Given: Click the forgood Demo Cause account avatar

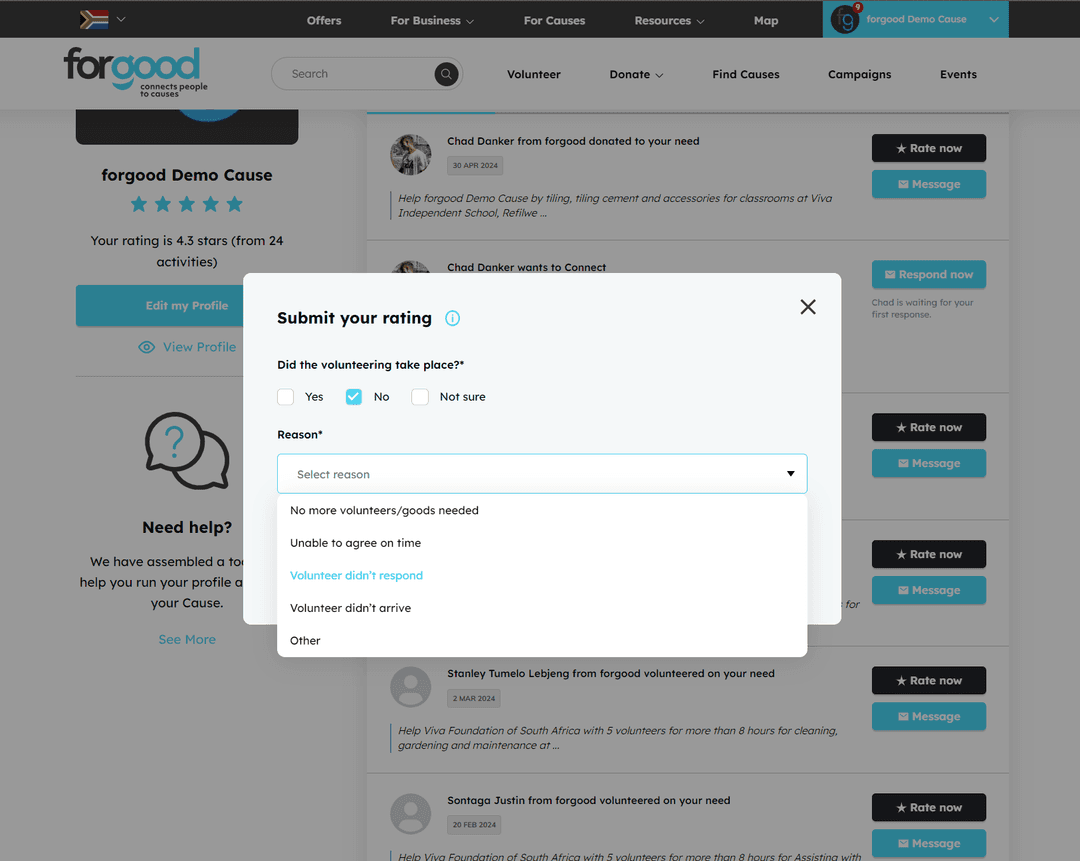Looking at the screenshot, I should 845,19.
